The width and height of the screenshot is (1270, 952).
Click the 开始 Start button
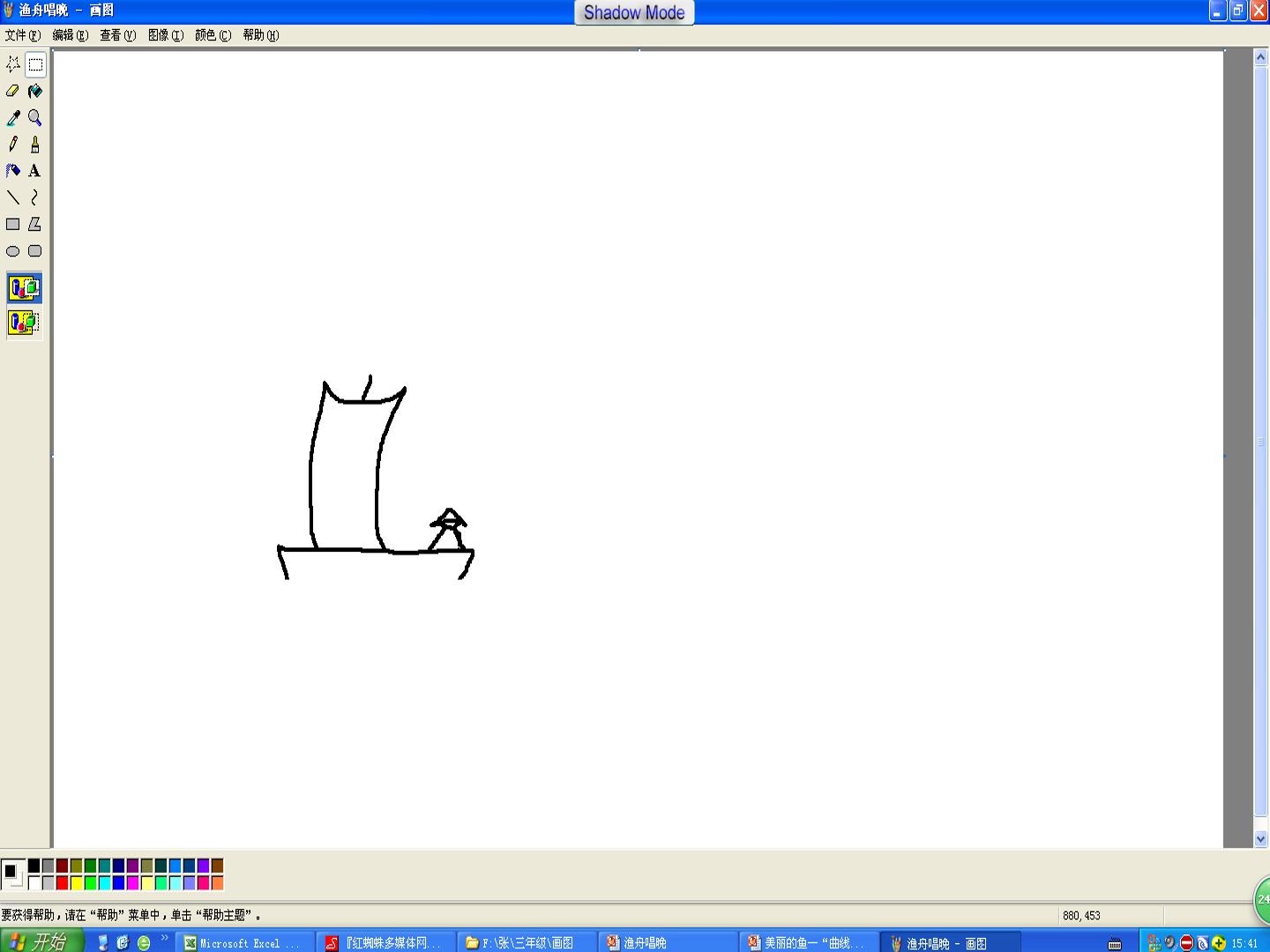41,942
